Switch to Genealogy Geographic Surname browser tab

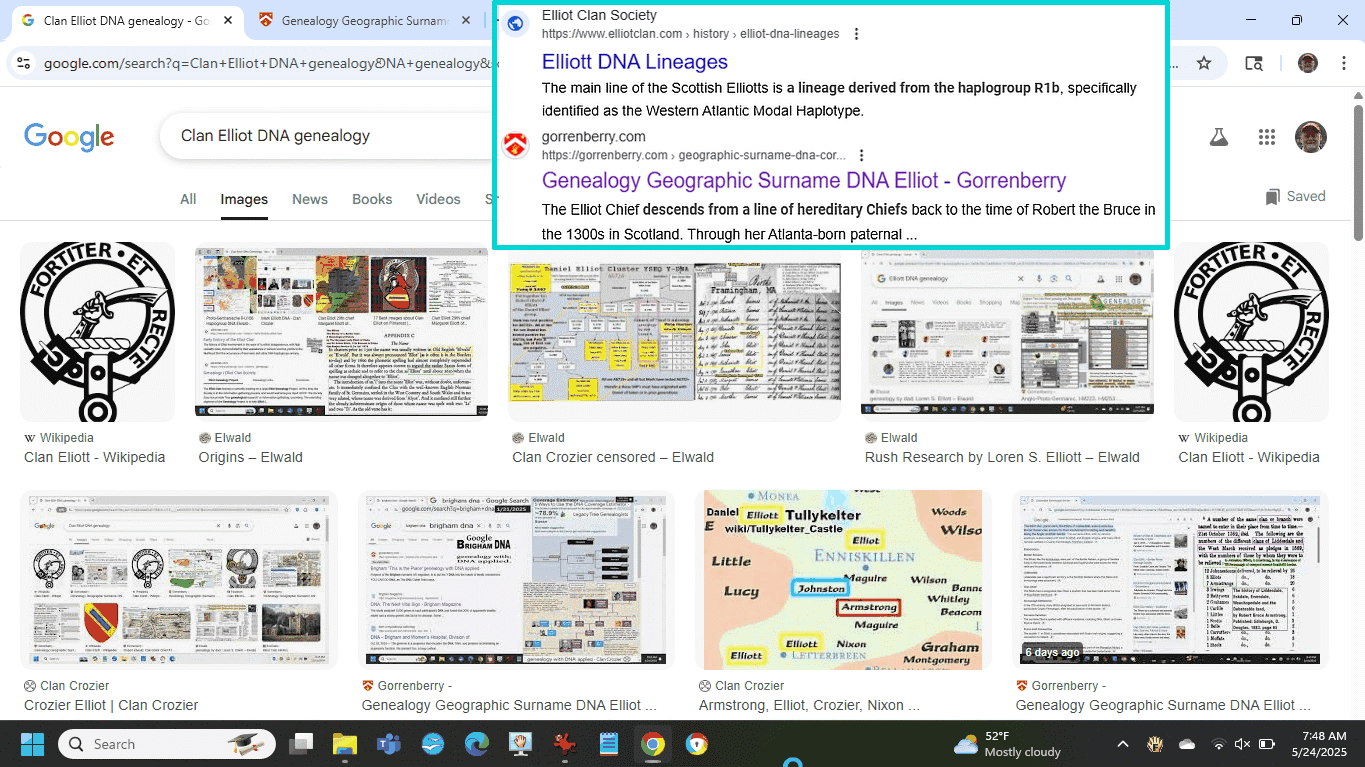pos(360,20)
